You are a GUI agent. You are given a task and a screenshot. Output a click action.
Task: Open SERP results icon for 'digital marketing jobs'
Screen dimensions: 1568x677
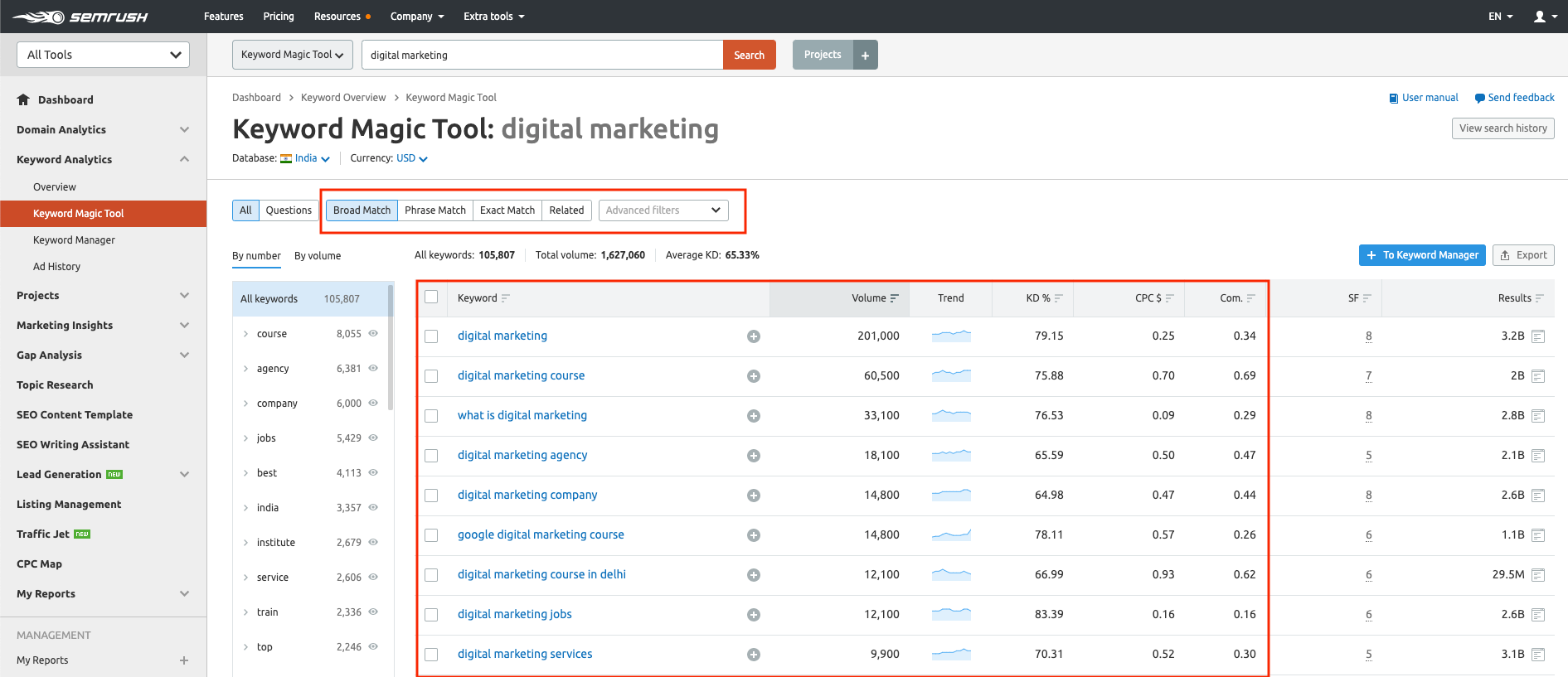point(1538,615)
